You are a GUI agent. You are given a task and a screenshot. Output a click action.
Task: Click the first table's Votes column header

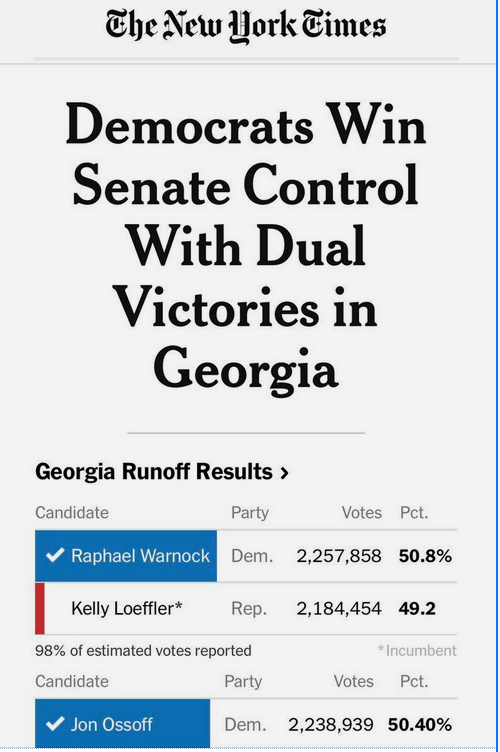click(362, 513)
